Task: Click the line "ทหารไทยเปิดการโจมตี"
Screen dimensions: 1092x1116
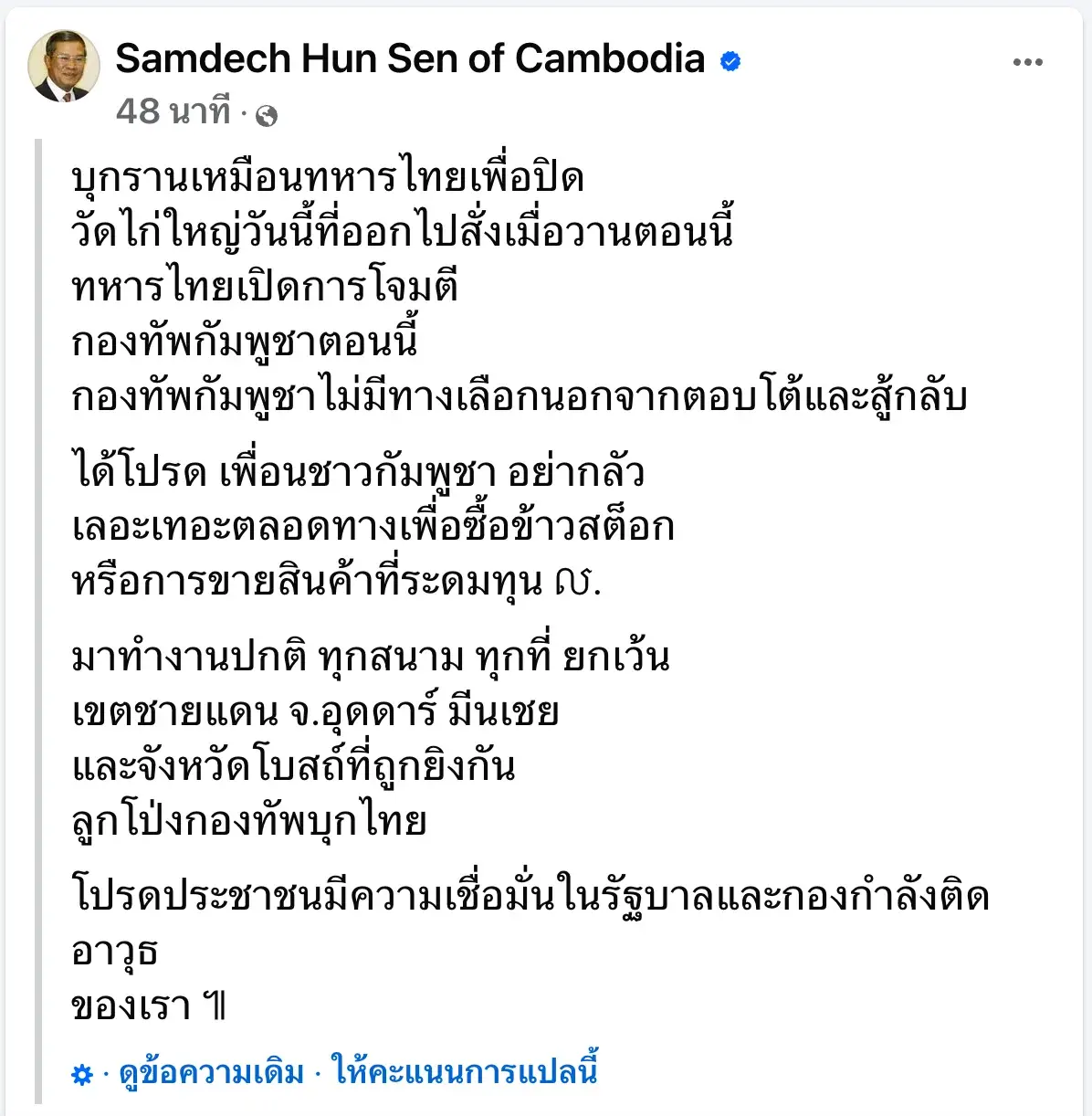Action: [265, 287]
